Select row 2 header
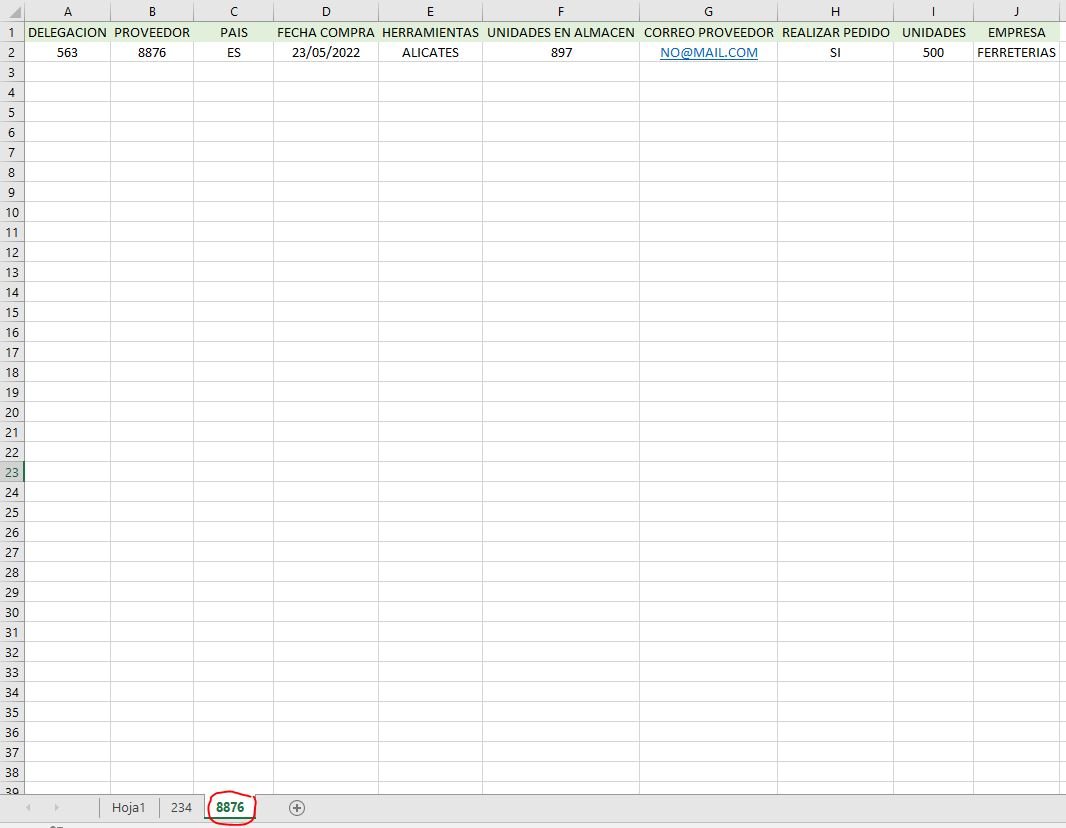The image size is (1066, 828). pyautogui.click(x=12, y=52)
